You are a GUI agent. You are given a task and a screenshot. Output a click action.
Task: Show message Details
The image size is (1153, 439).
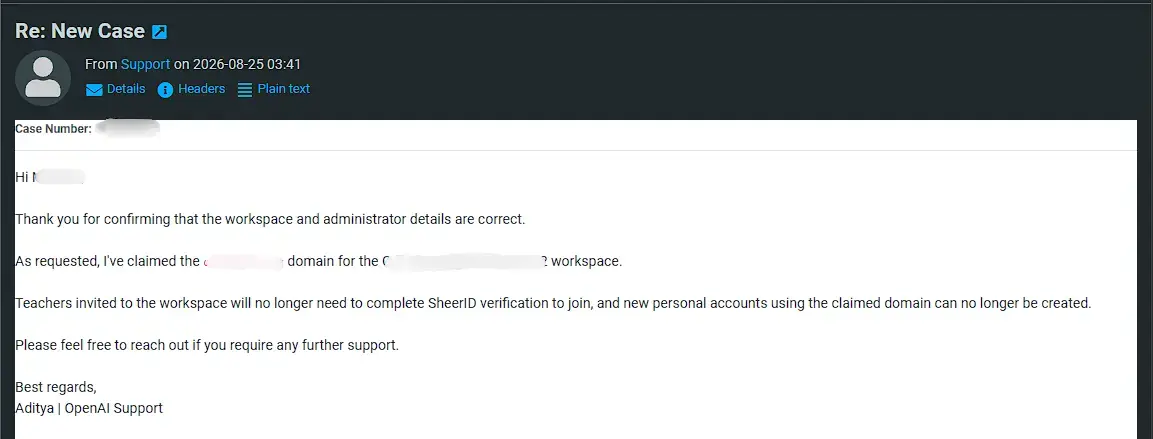126,89
